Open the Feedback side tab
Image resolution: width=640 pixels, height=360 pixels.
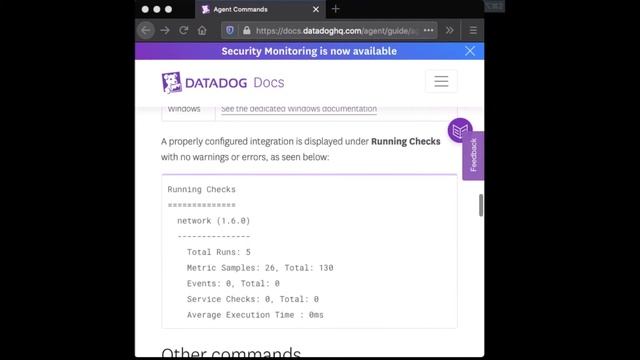tap(473, 156)
